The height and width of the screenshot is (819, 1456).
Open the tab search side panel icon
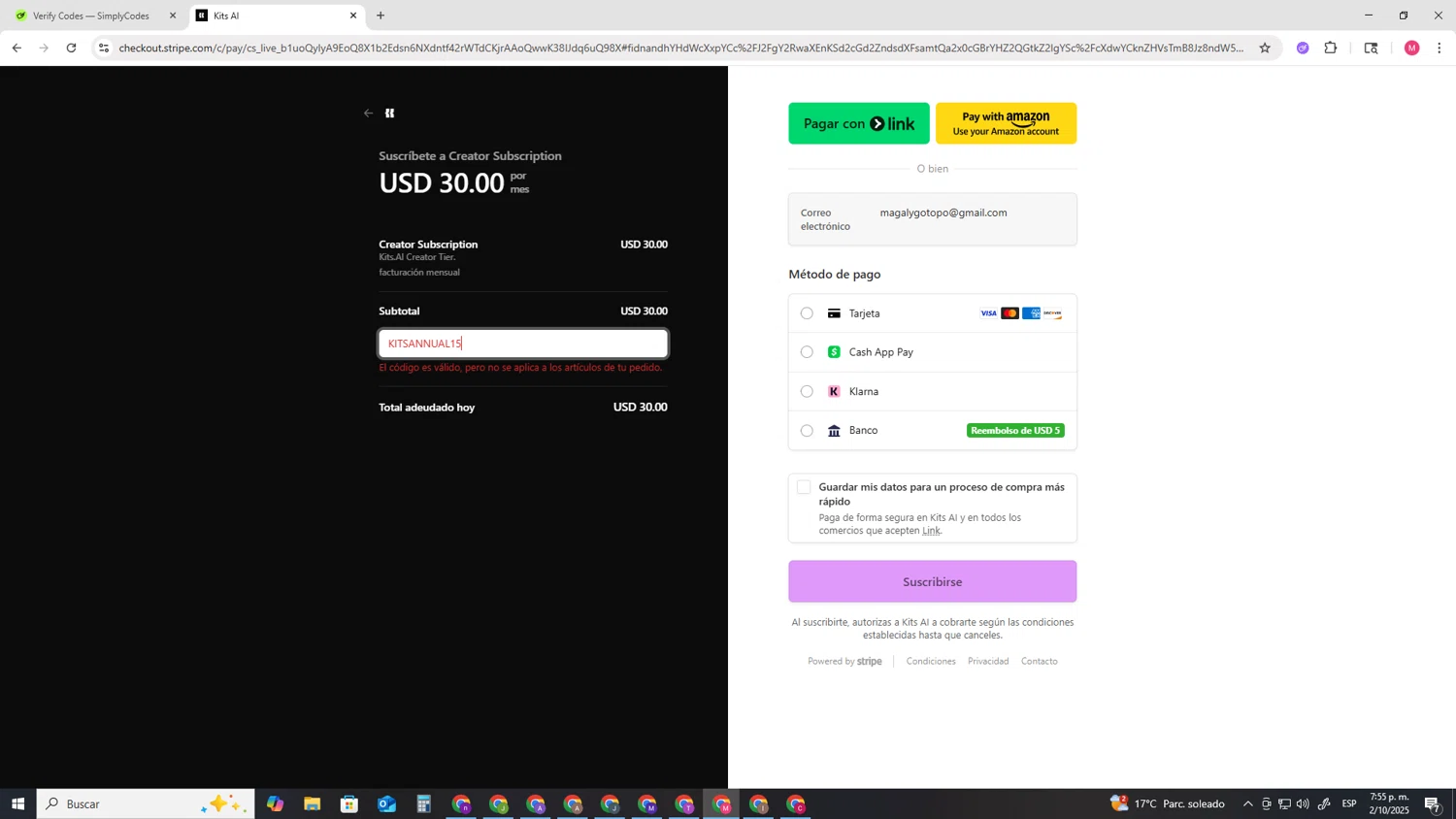pyautogui.click(x=1371, y=48)
